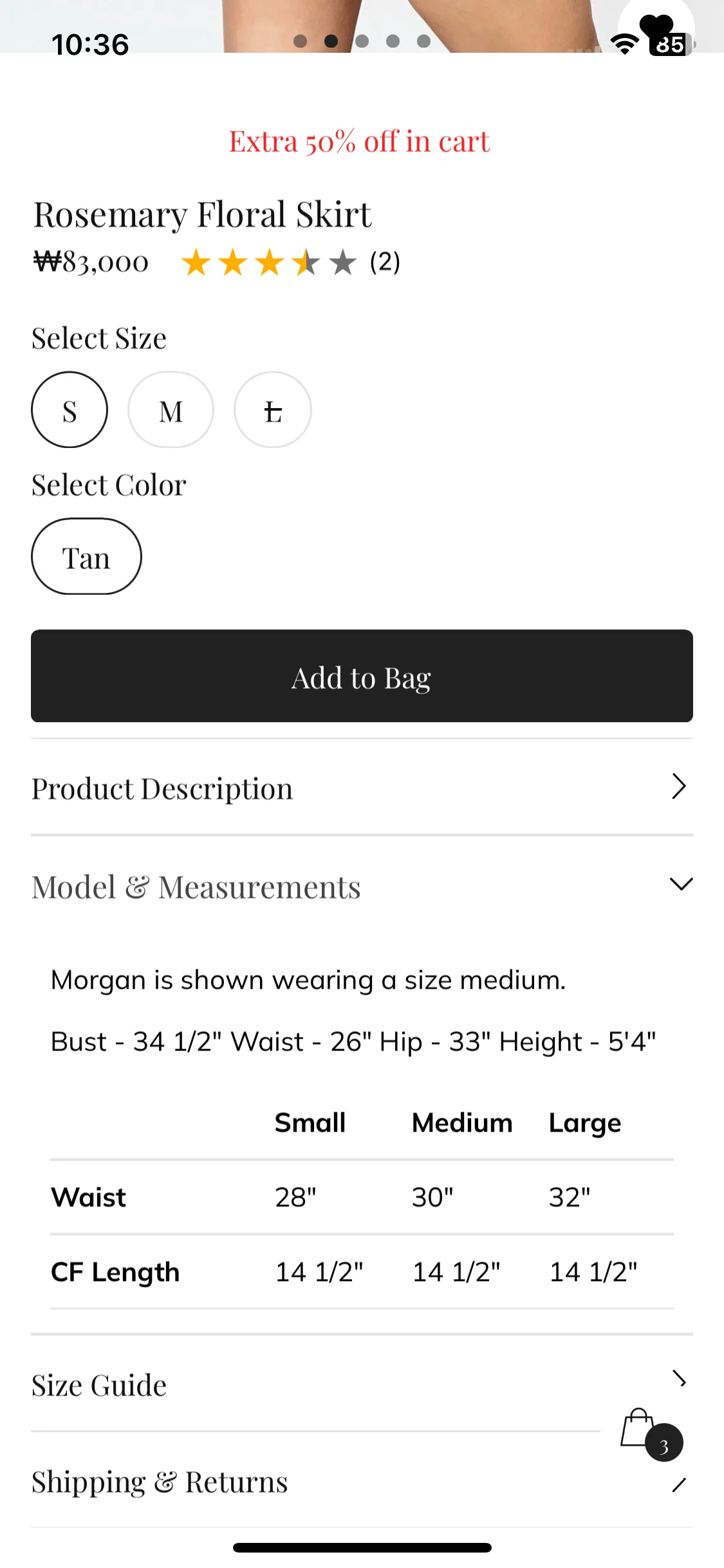Open the Size Guide row
This screenshot has height=1568, width=724.
pyautogui.click(x=362, y=1383)
